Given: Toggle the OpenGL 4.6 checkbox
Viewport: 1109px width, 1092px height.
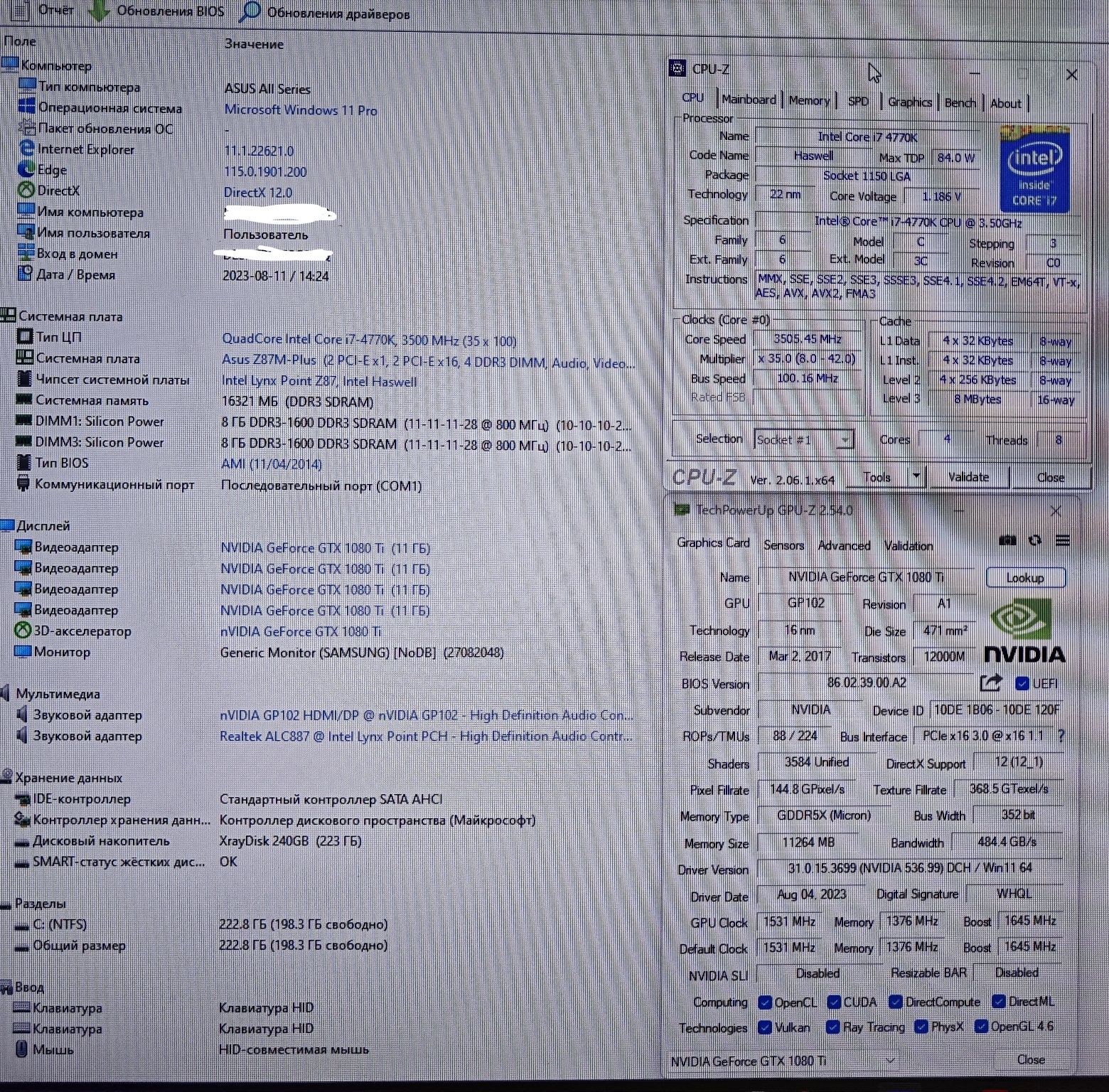Looking at the screenshot, I should (981, 1026).
